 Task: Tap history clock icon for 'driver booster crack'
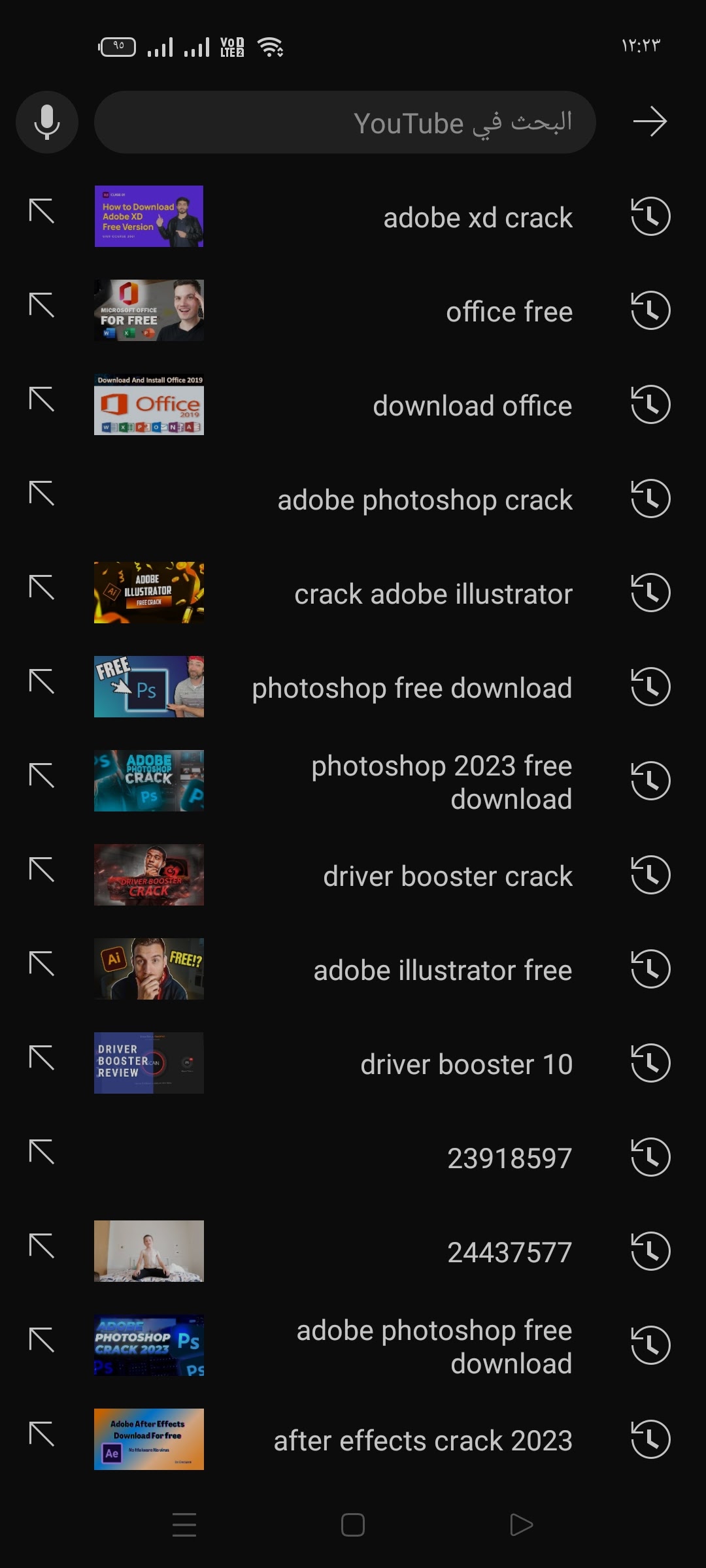(650, 875)
